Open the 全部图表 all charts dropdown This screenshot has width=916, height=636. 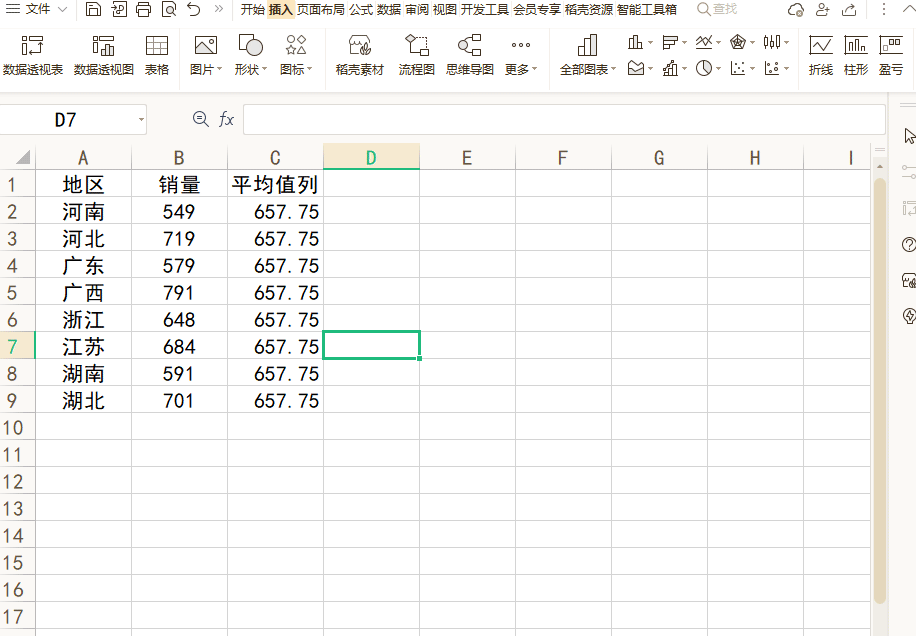[x=589, y=70]
